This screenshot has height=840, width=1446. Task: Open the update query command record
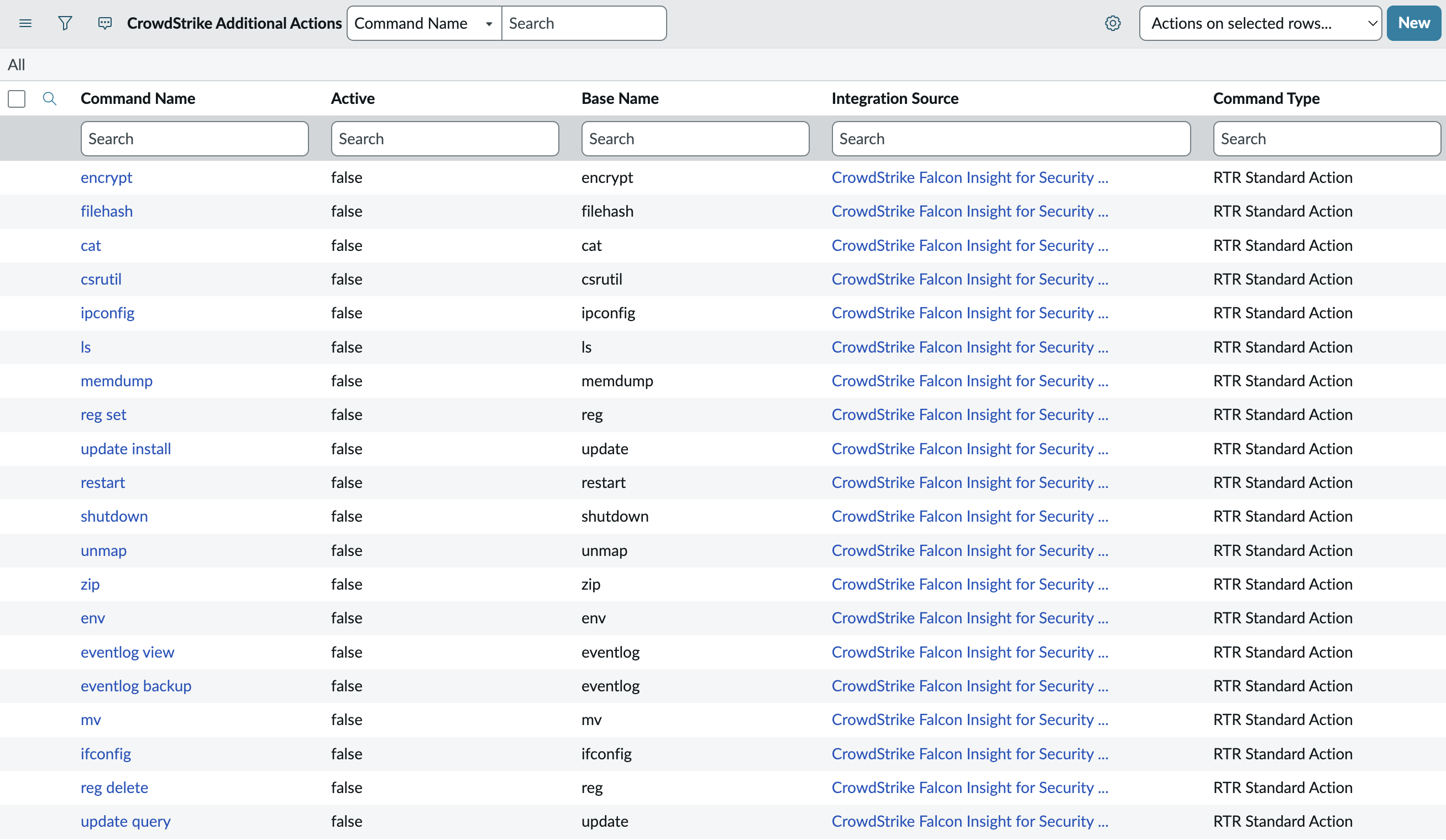[125, 821]
